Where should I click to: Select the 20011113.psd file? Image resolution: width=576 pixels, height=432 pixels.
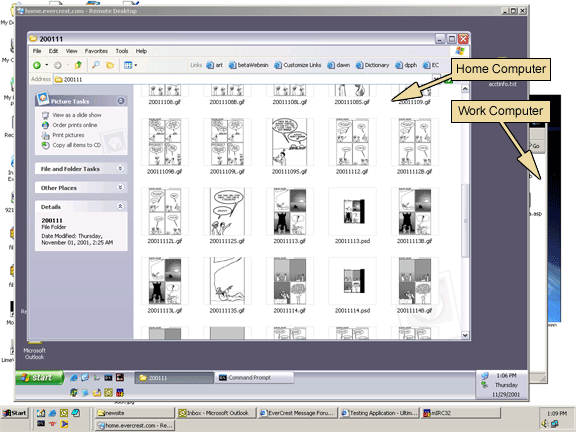click(352, 212)
